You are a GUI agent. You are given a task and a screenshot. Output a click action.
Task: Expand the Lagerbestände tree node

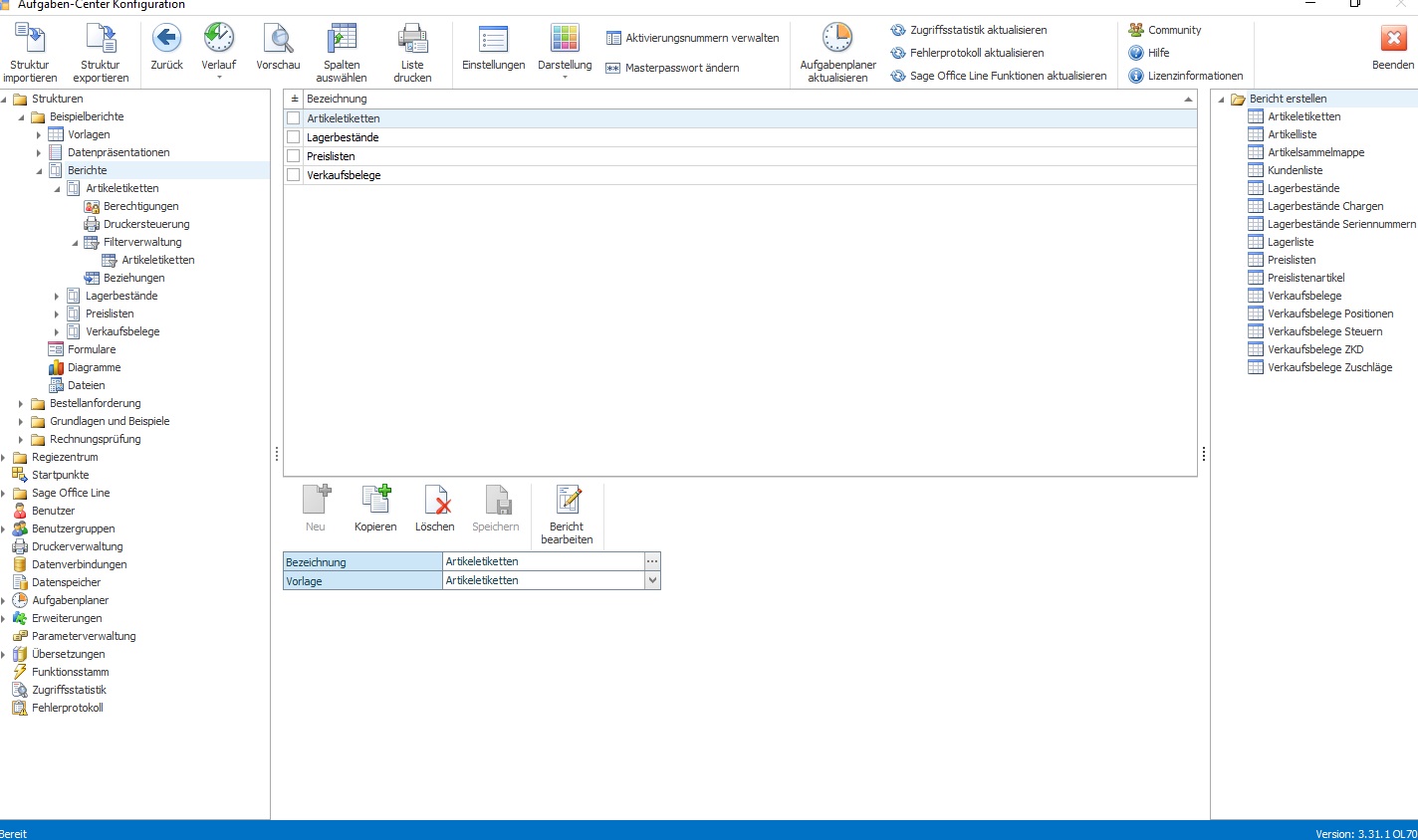(x=57, y=296)
